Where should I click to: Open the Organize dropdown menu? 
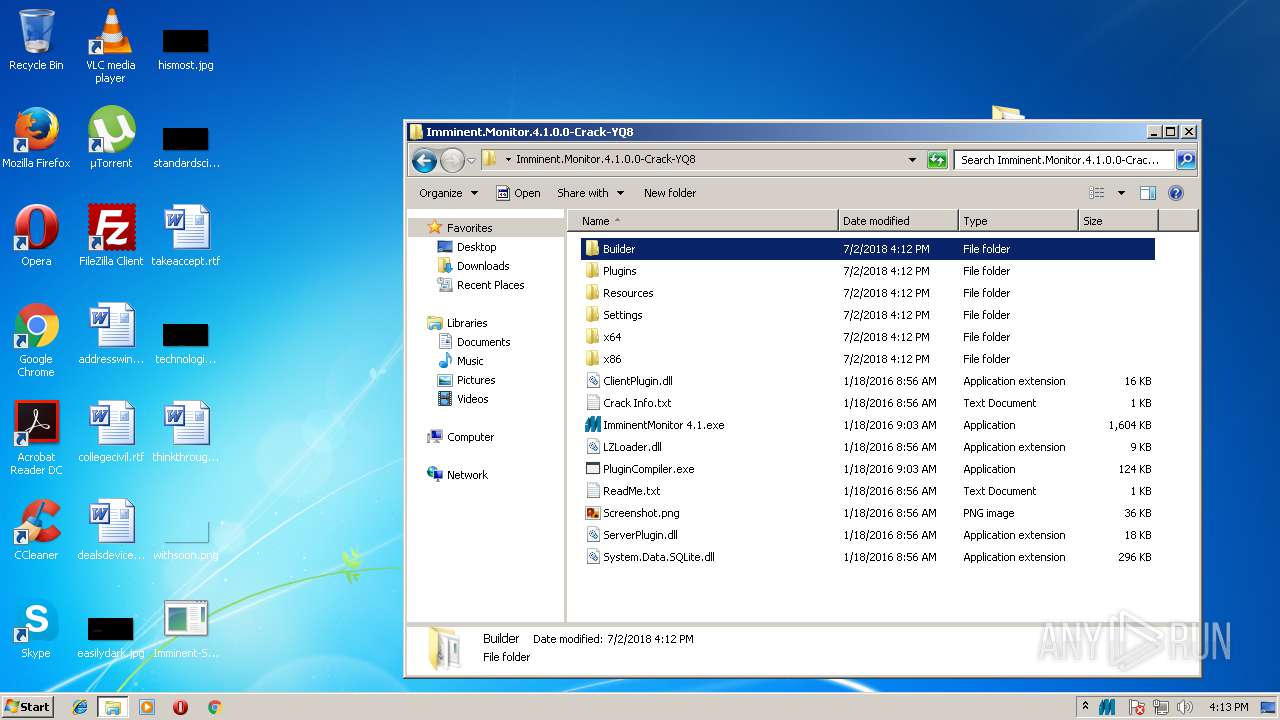pos(448,193)
